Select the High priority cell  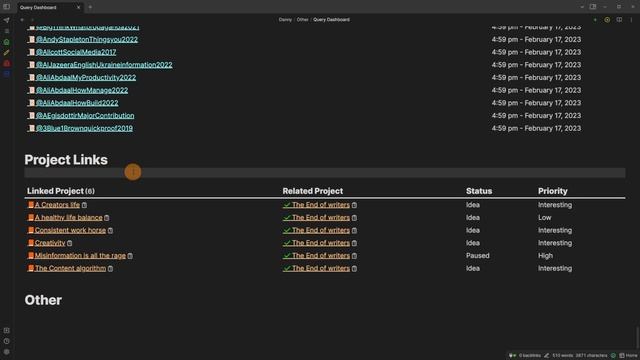click(x=545, y=256)
